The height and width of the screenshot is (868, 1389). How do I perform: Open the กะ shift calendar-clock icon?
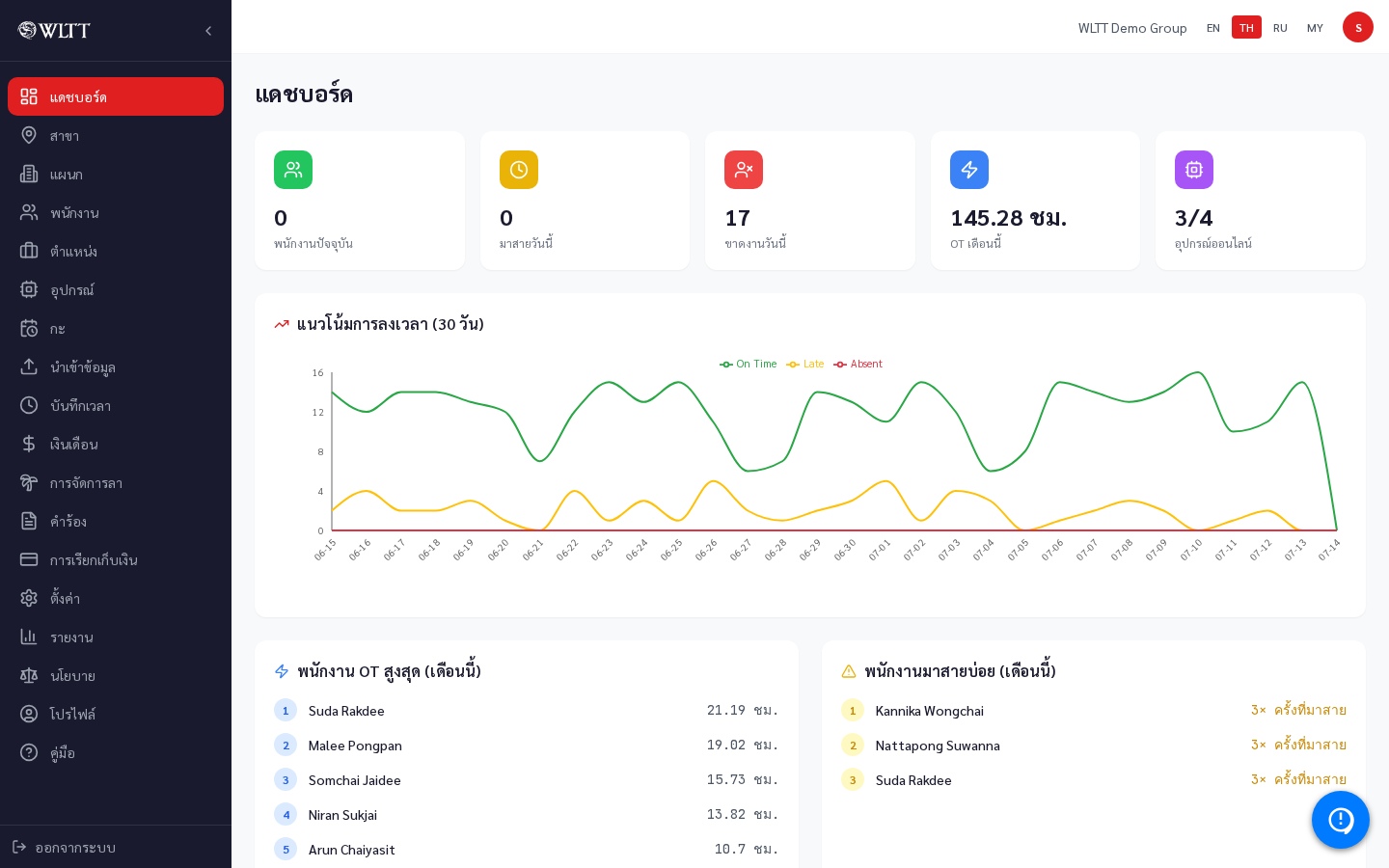click(29, 328)
